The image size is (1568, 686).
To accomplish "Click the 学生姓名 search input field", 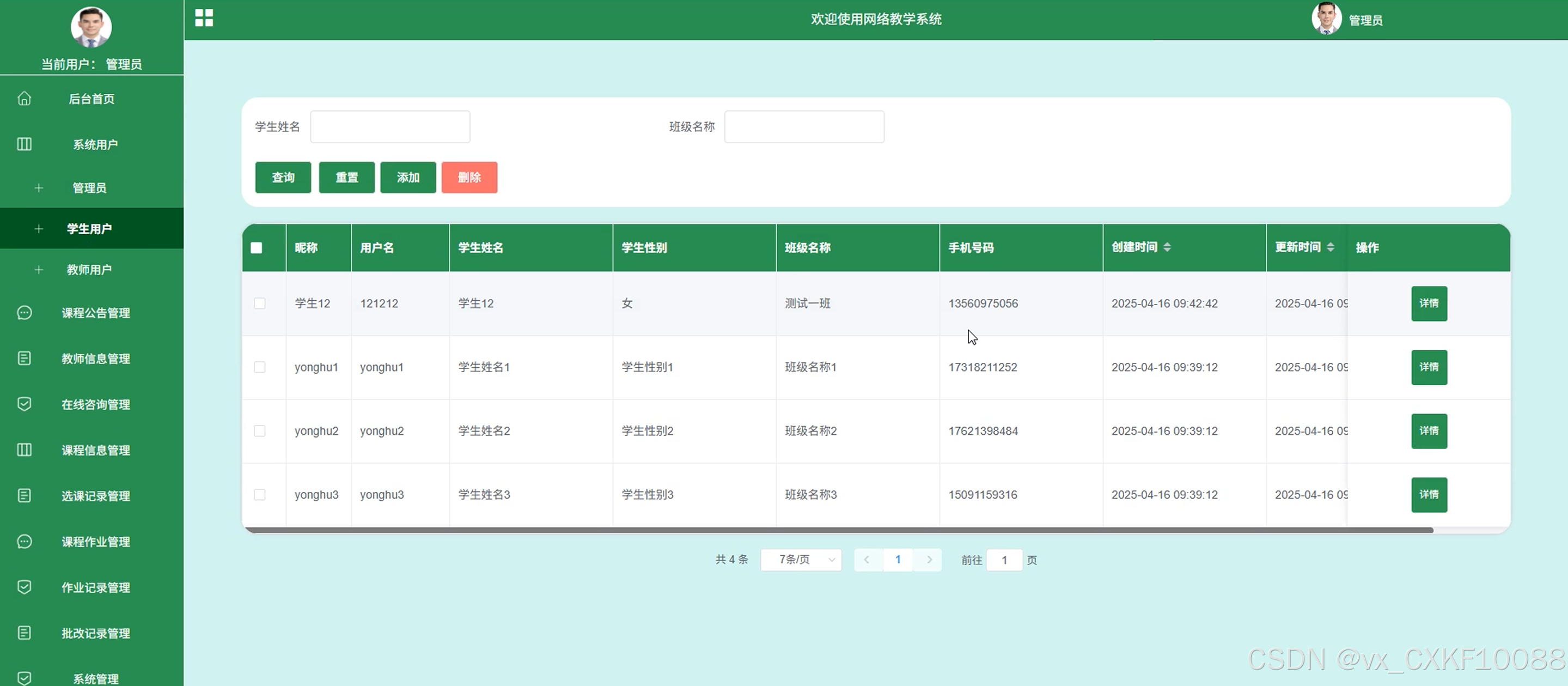I will [389, 127].
